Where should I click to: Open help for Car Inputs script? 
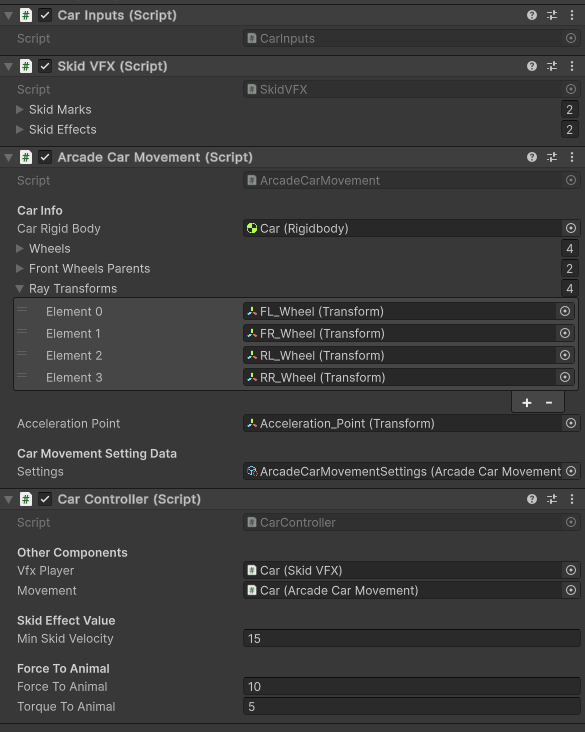532,15
